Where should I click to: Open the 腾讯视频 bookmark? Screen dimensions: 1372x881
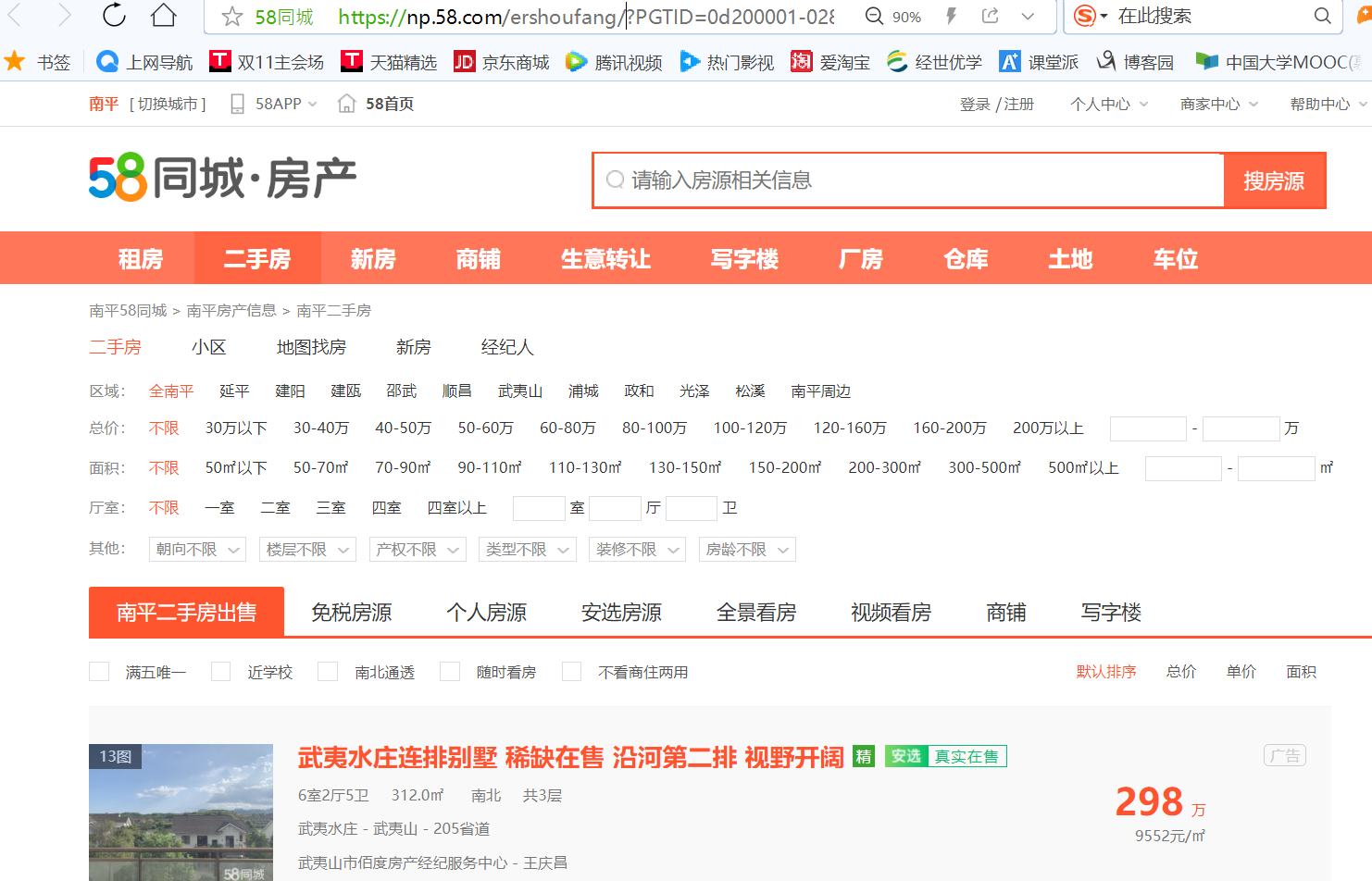615,62
